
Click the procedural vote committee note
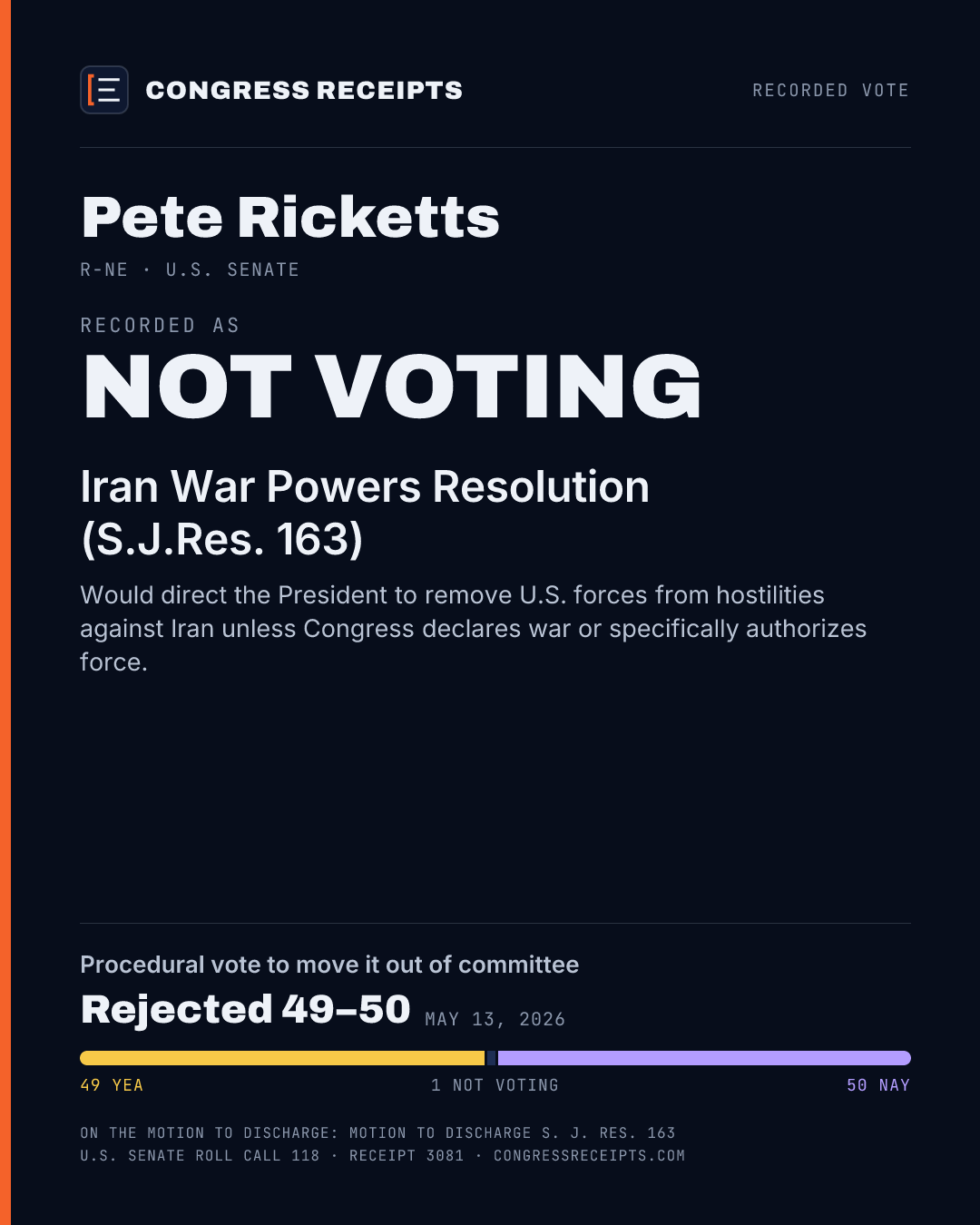(x=329, y=964)
